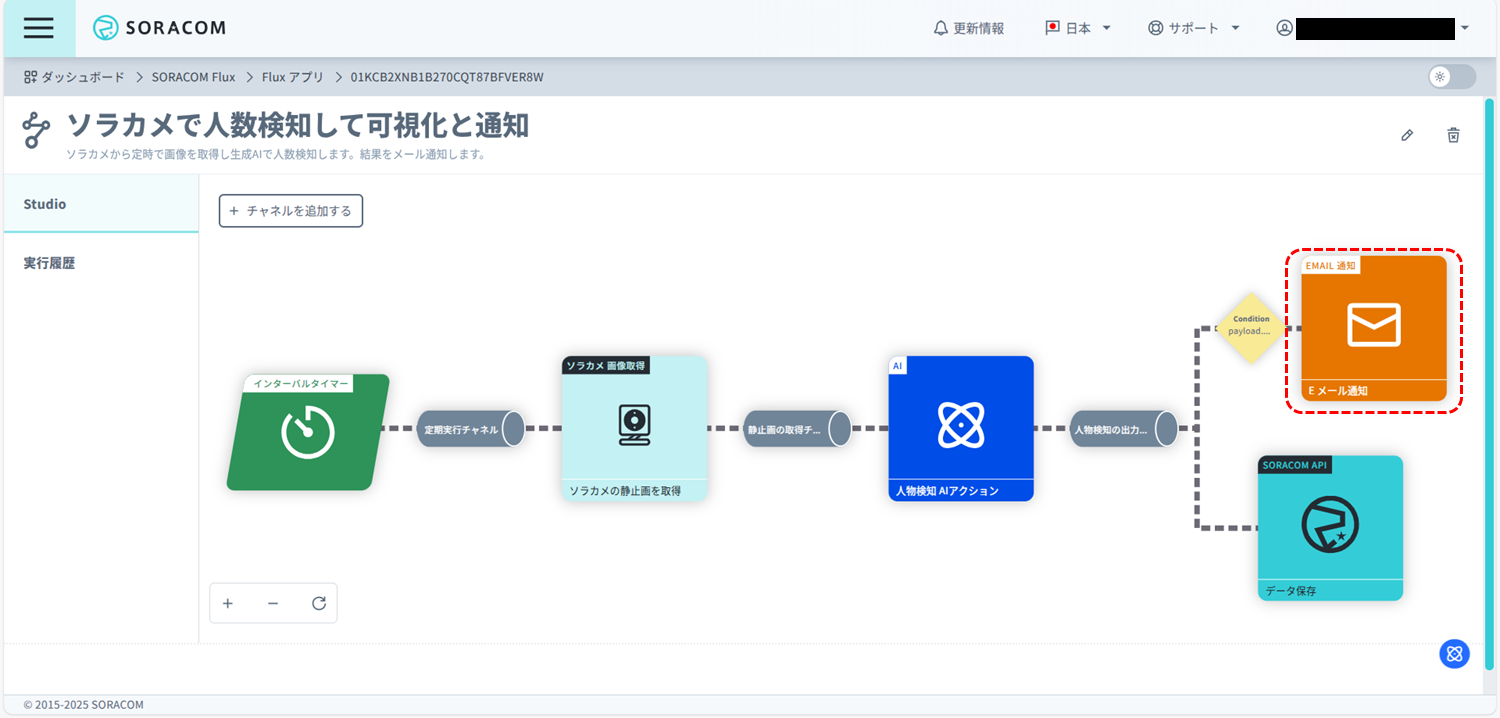Click the page vertical scrollbar
1500x718 pixels.
click(1490, 384)
